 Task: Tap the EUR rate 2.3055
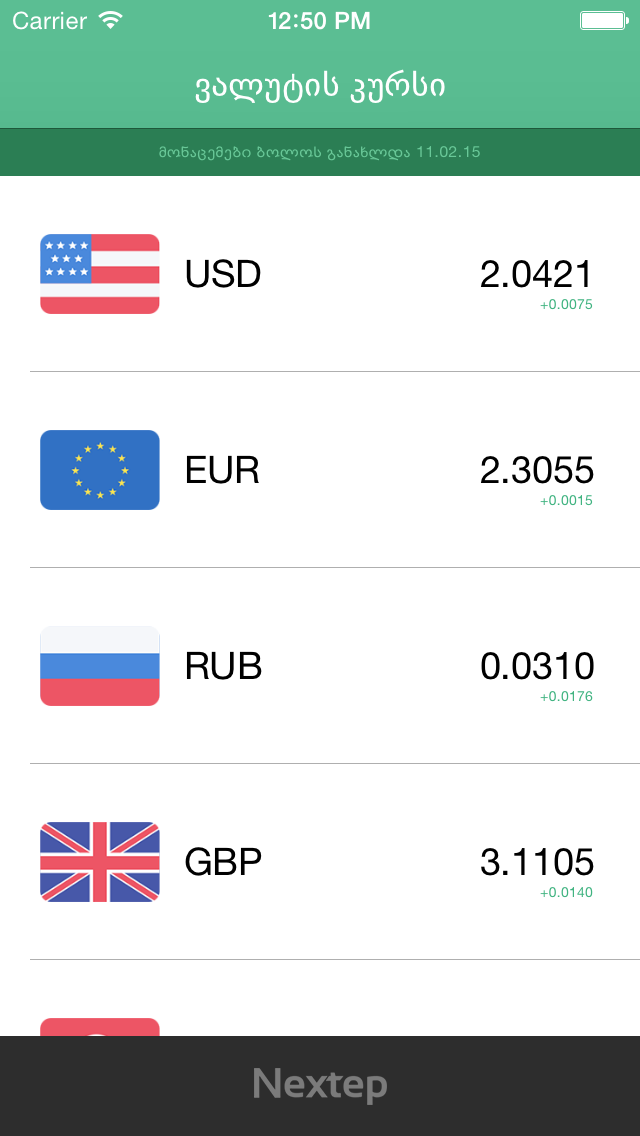pos(536,470)
